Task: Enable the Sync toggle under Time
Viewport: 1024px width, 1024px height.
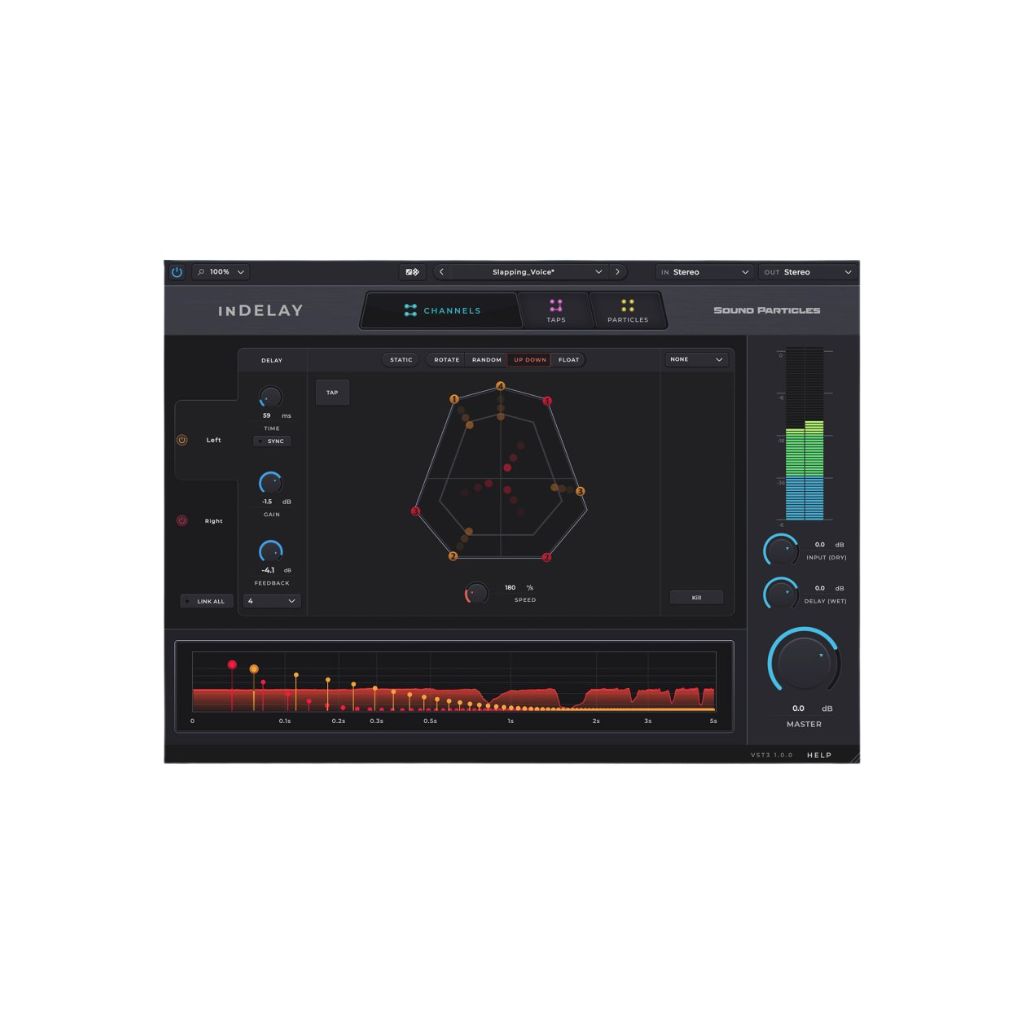Action: pos(272,441)
